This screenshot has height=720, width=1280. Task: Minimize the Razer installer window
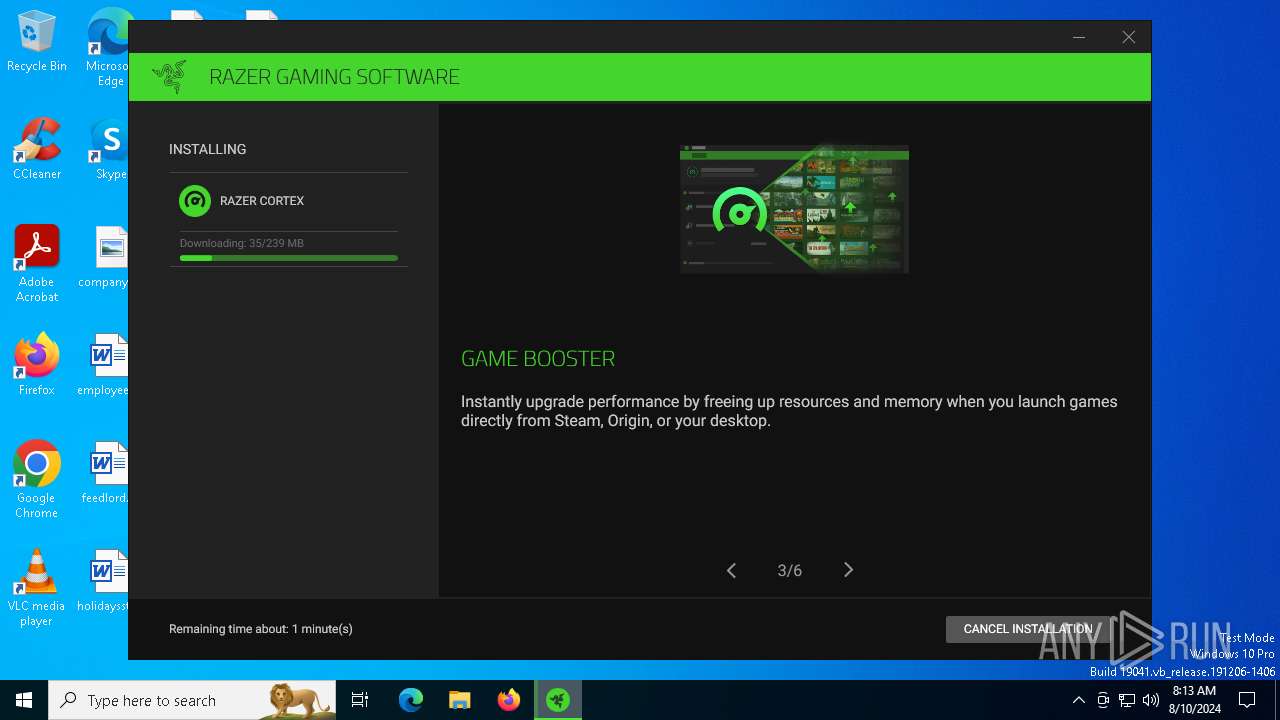point(1079,37)
